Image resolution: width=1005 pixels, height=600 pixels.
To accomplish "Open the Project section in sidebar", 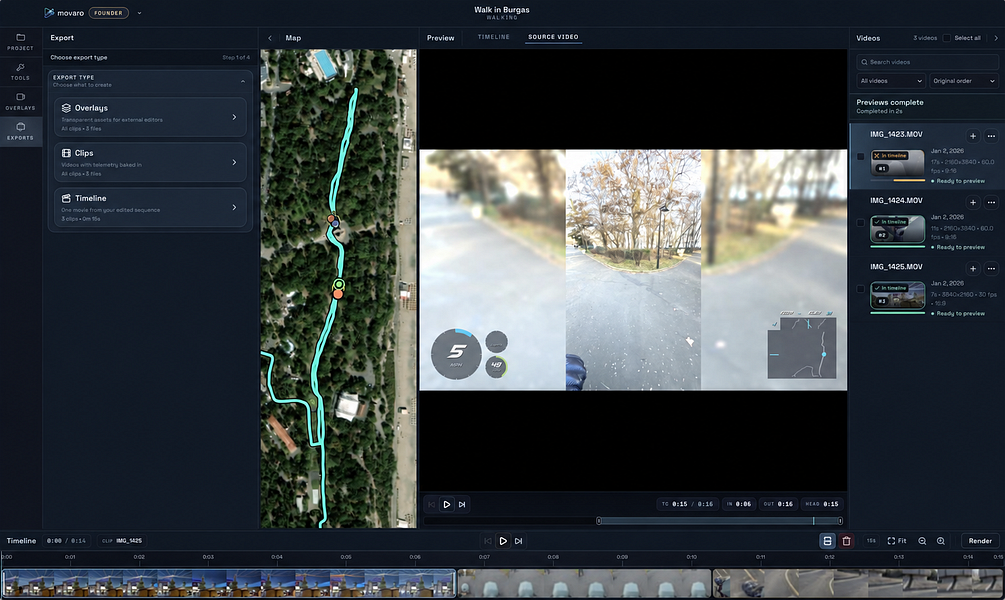I will click(21, 42).
